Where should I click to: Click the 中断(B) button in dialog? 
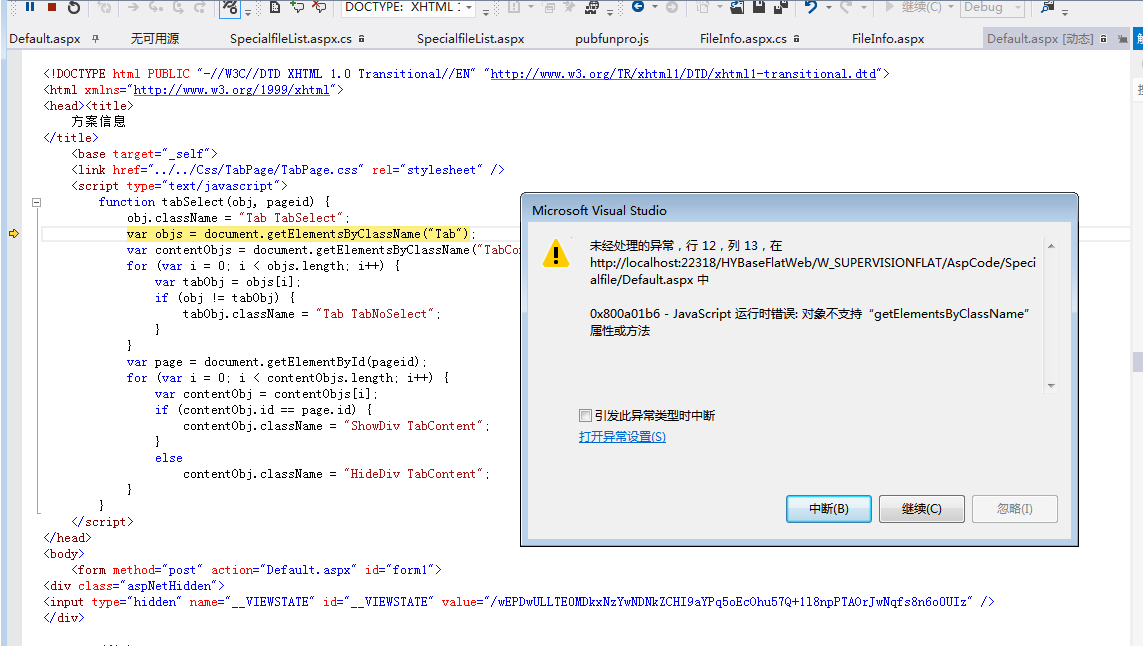point(828,508)
